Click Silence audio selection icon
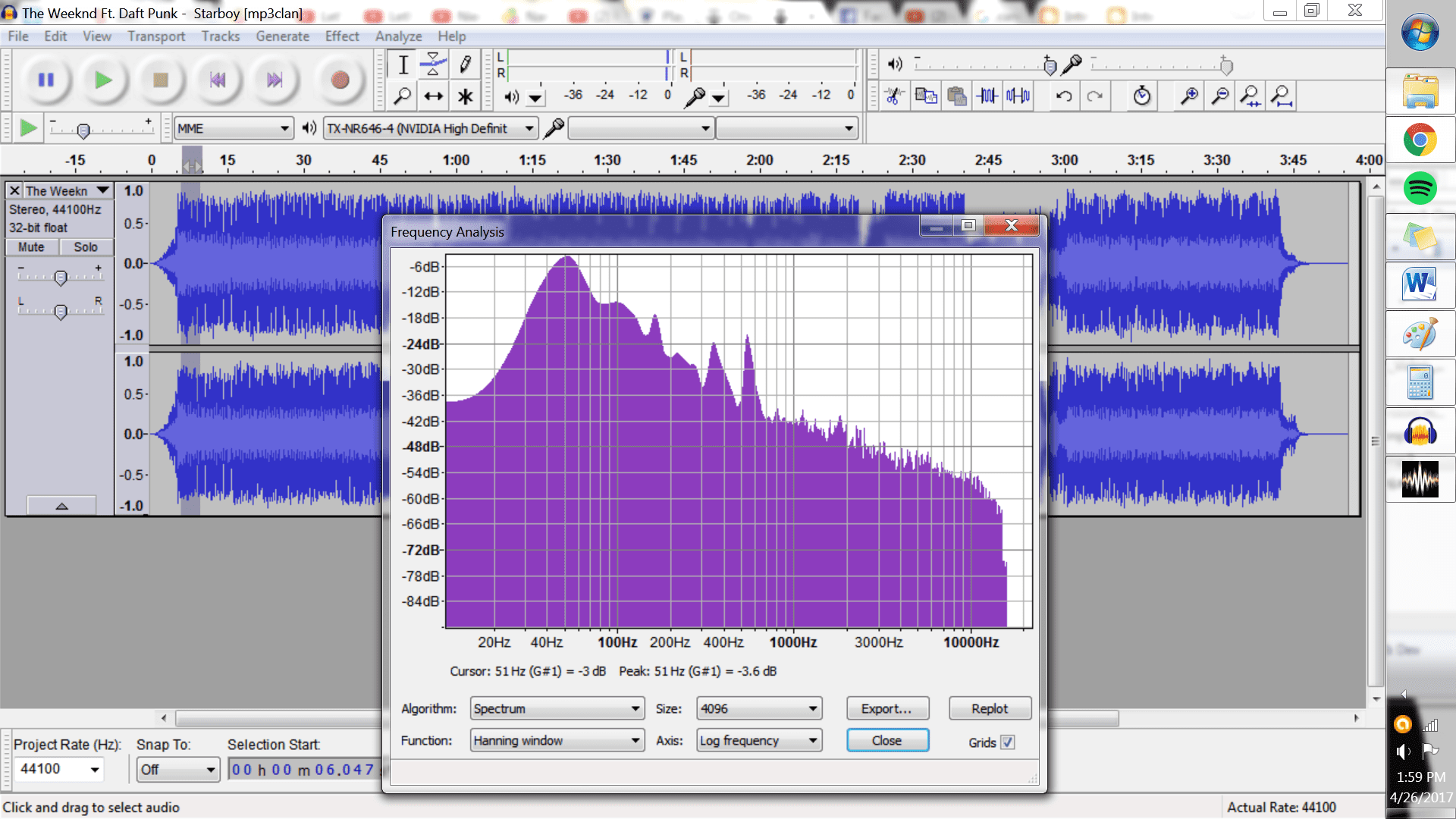This screenshot has height=819, width=1456. point(1018,96)
